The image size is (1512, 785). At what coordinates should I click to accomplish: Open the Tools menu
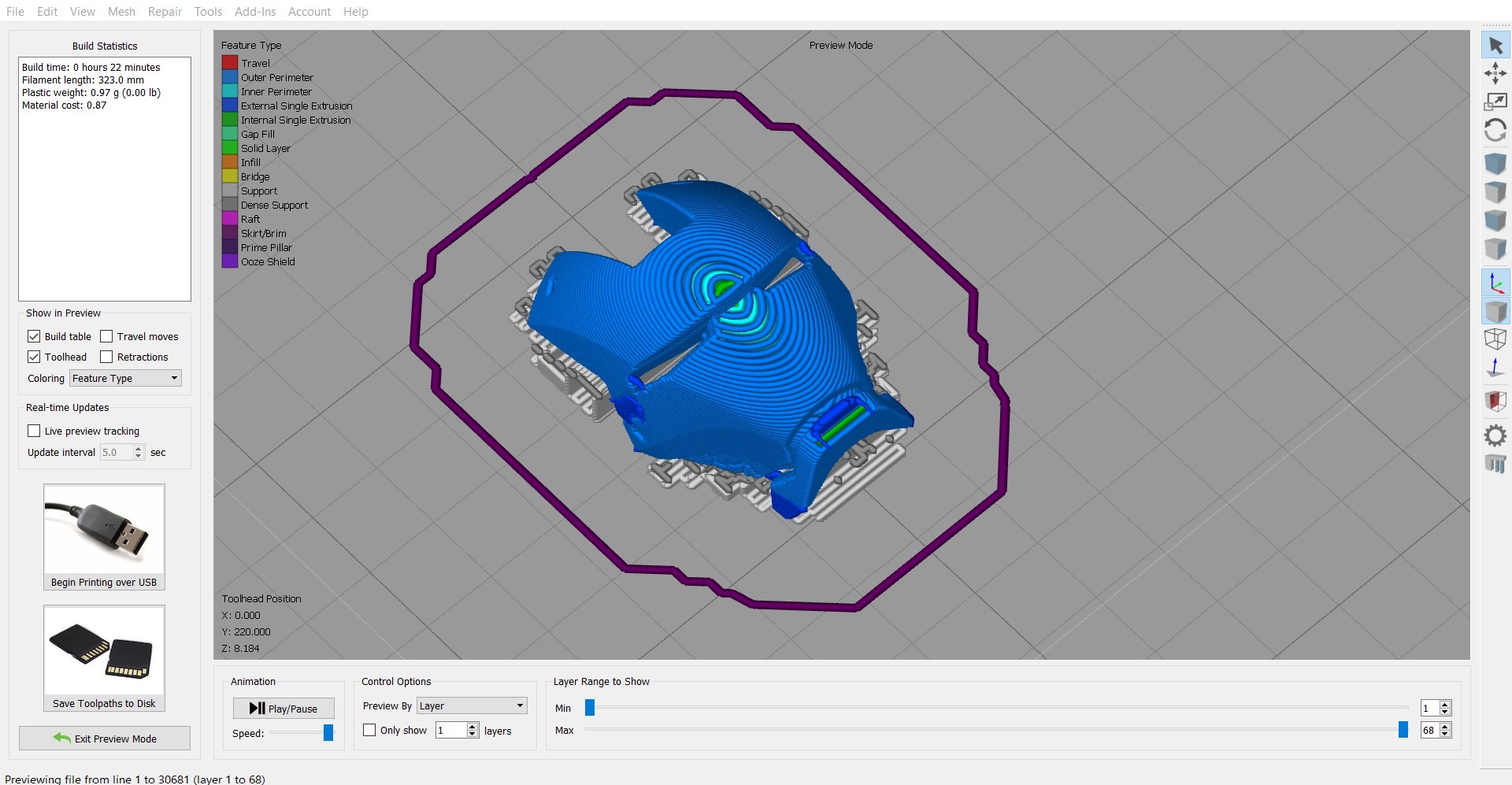click(208, 12)
